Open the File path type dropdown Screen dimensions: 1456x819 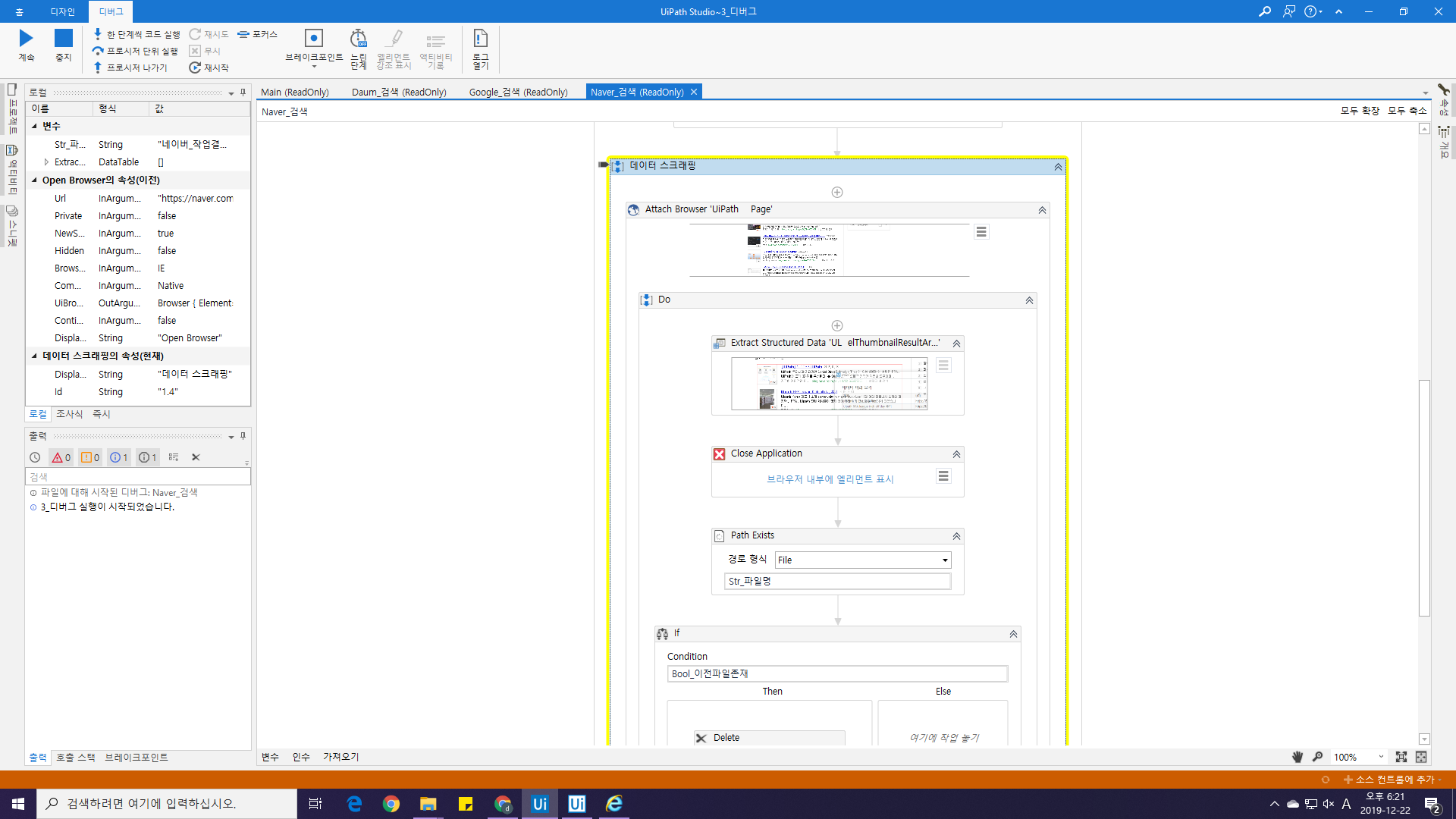tap(945, 560)
